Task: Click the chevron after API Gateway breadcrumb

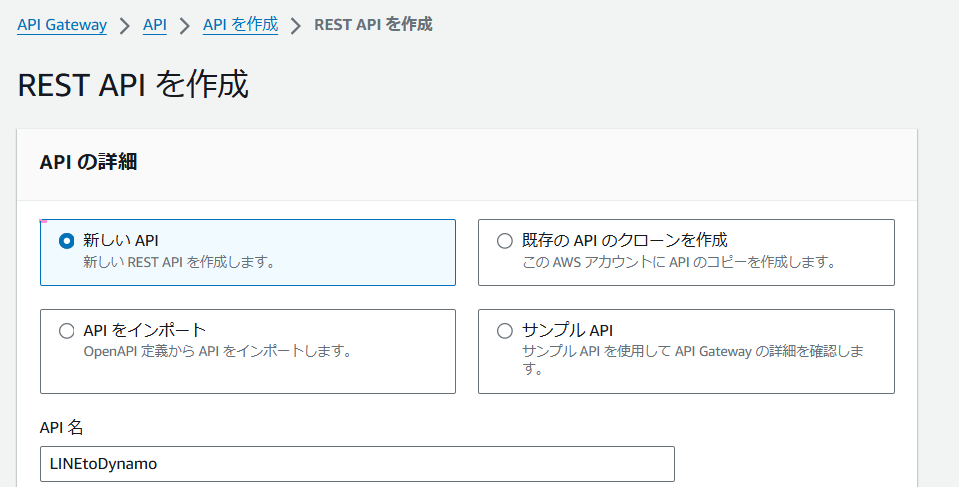Action: click(x=125, y=26)
